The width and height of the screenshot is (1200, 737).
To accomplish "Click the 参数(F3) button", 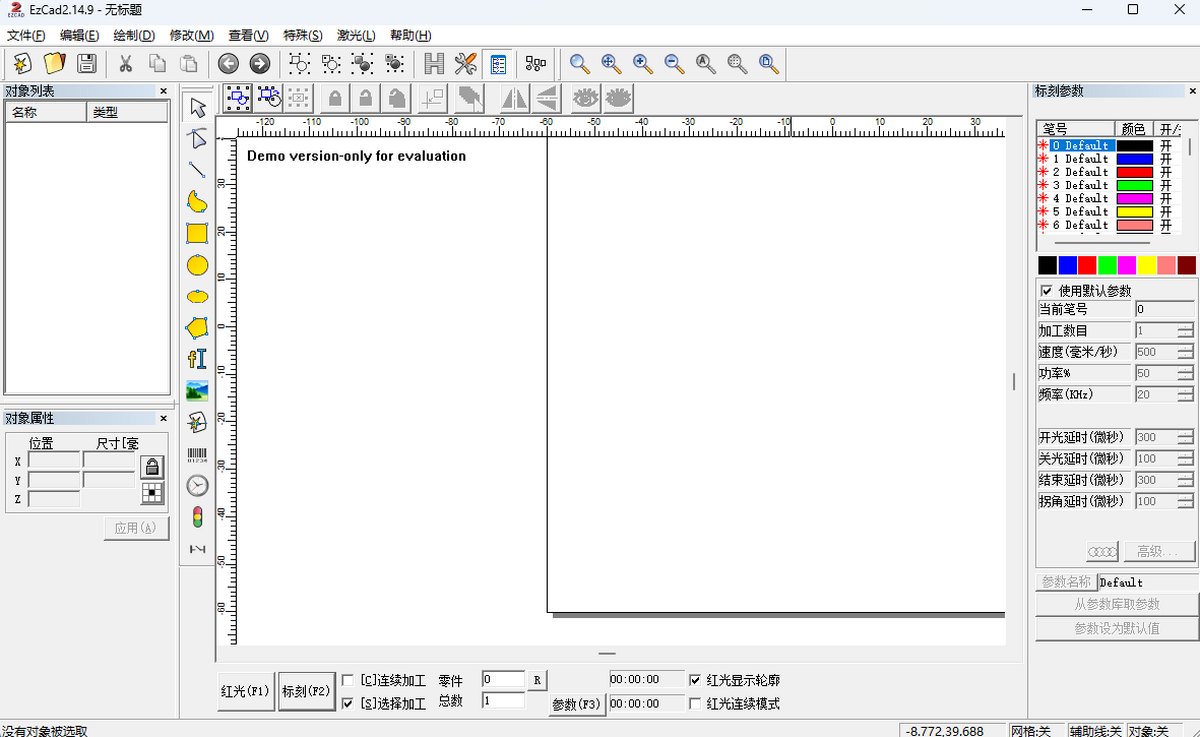I will click(x=578, y=704).
